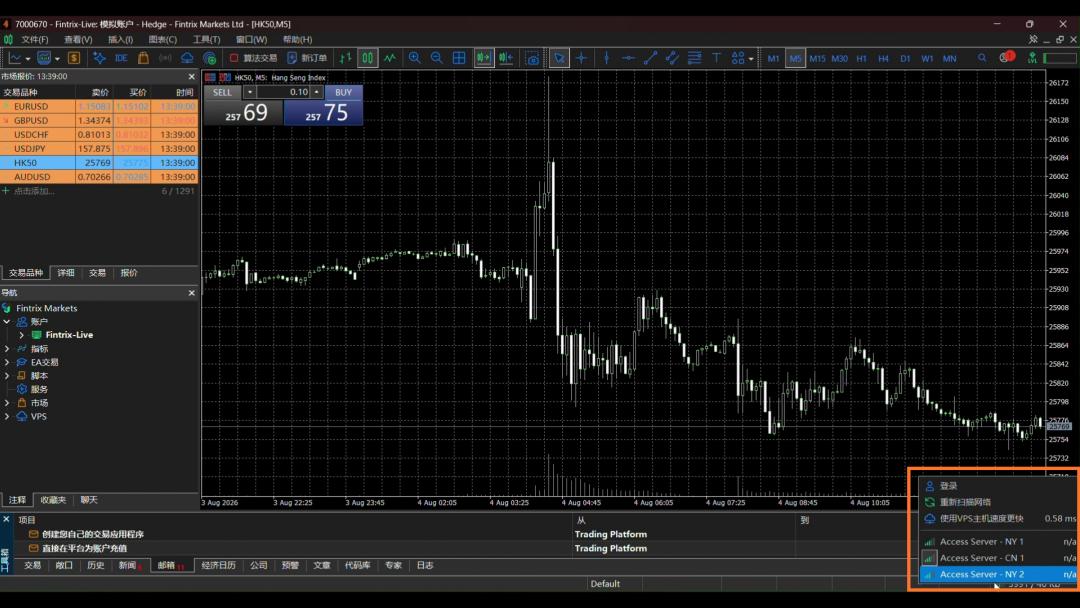Expand the EA交易 node
The image size is (1080, 608).
(x=7, y=362)
